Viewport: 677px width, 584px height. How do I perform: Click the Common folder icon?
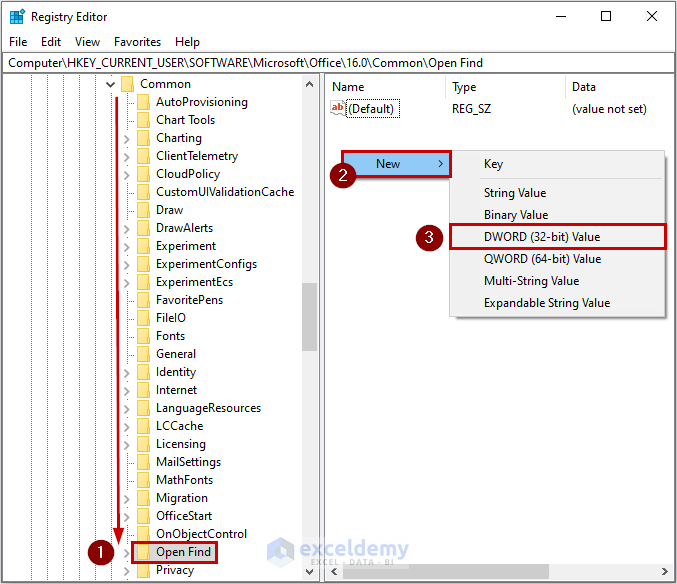pos(127,84)
